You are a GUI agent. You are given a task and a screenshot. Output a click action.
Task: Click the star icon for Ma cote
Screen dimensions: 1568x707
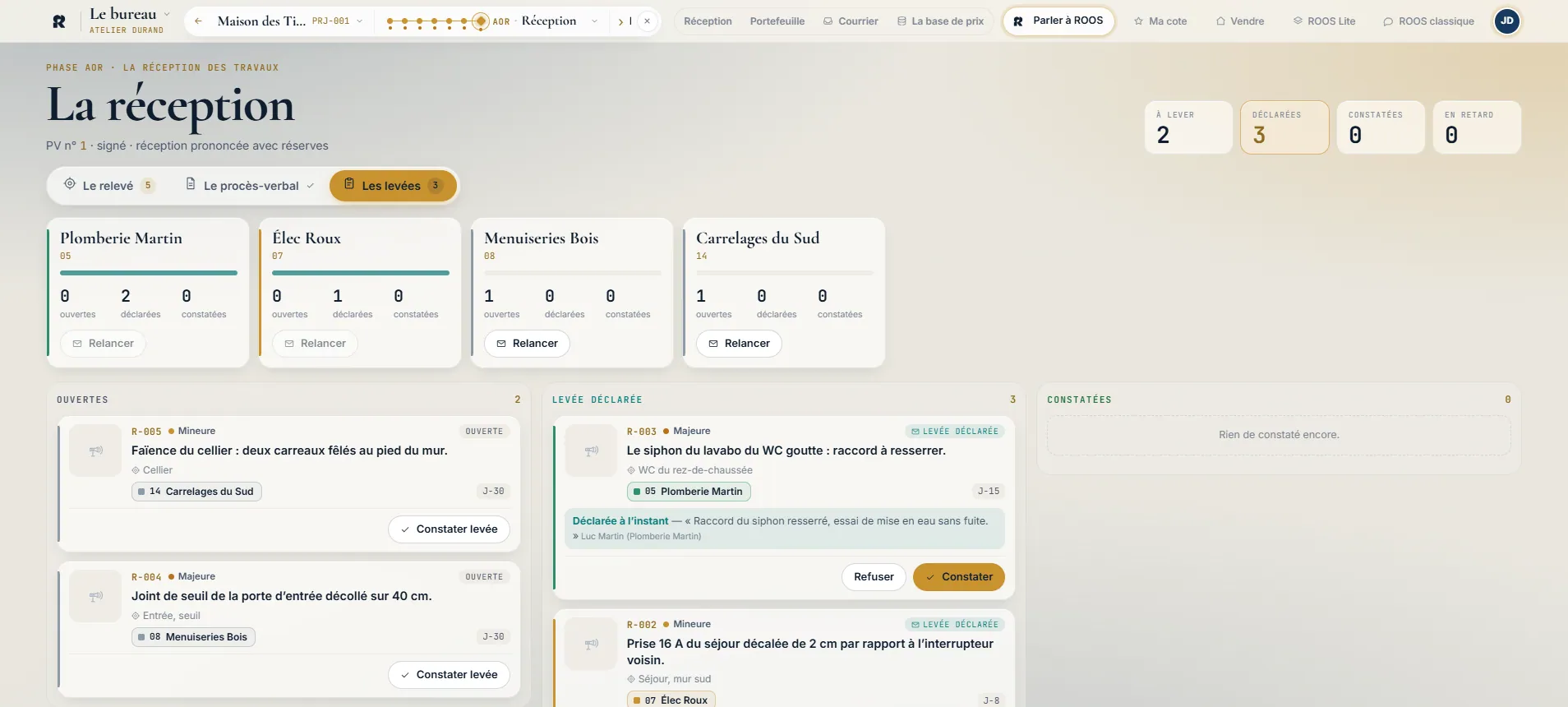1138,21
